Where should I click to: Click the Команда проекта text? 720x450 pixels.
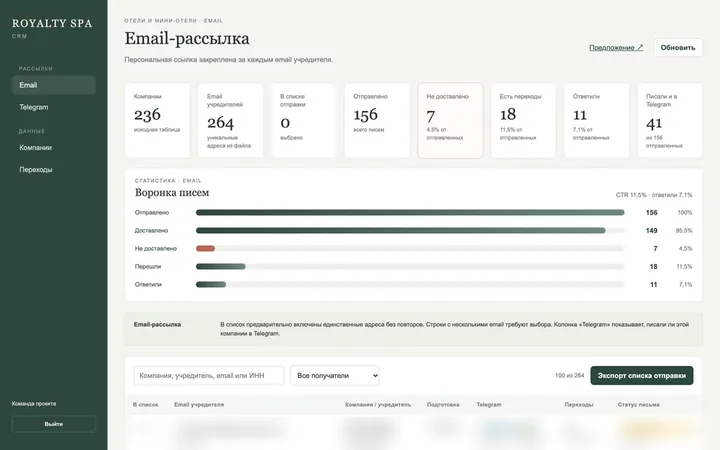pyautogui.click(x=34, y=404)
